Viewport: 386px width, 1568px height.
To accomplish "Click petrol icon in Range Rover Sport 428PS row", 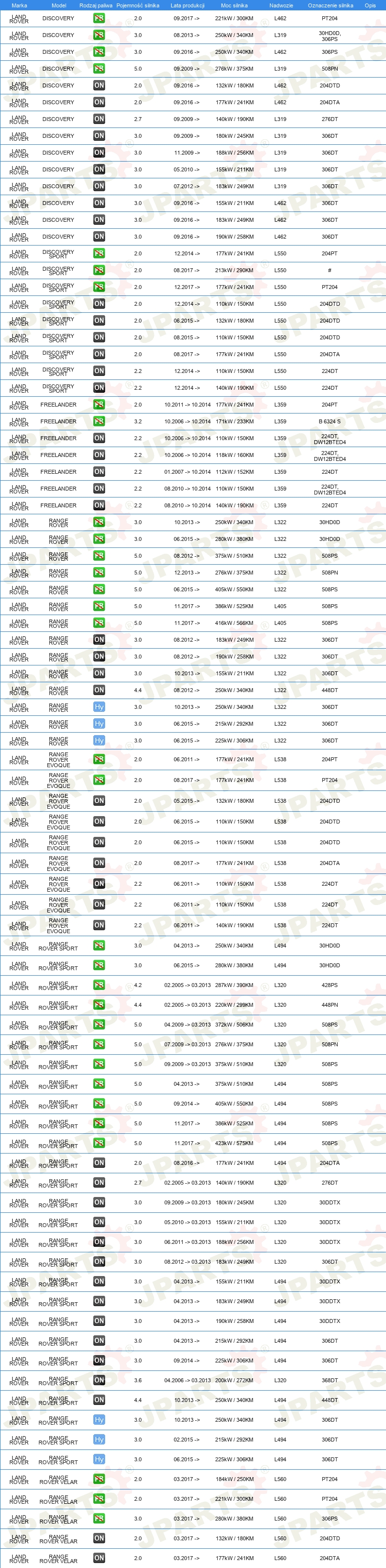I will 99,986.
